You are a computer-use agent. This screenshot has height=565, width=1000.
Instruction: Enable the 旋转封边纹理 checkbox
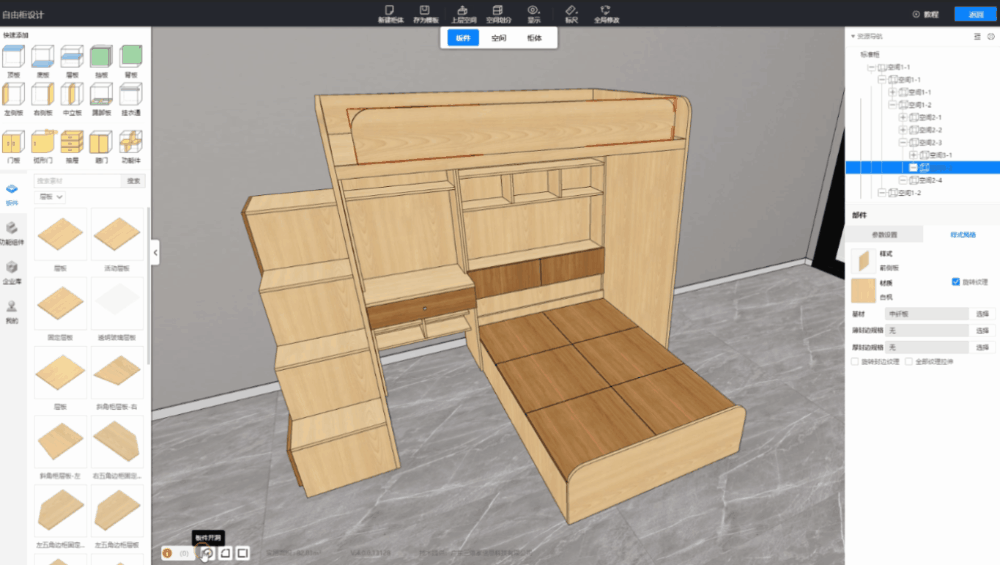tap(853, 362)
